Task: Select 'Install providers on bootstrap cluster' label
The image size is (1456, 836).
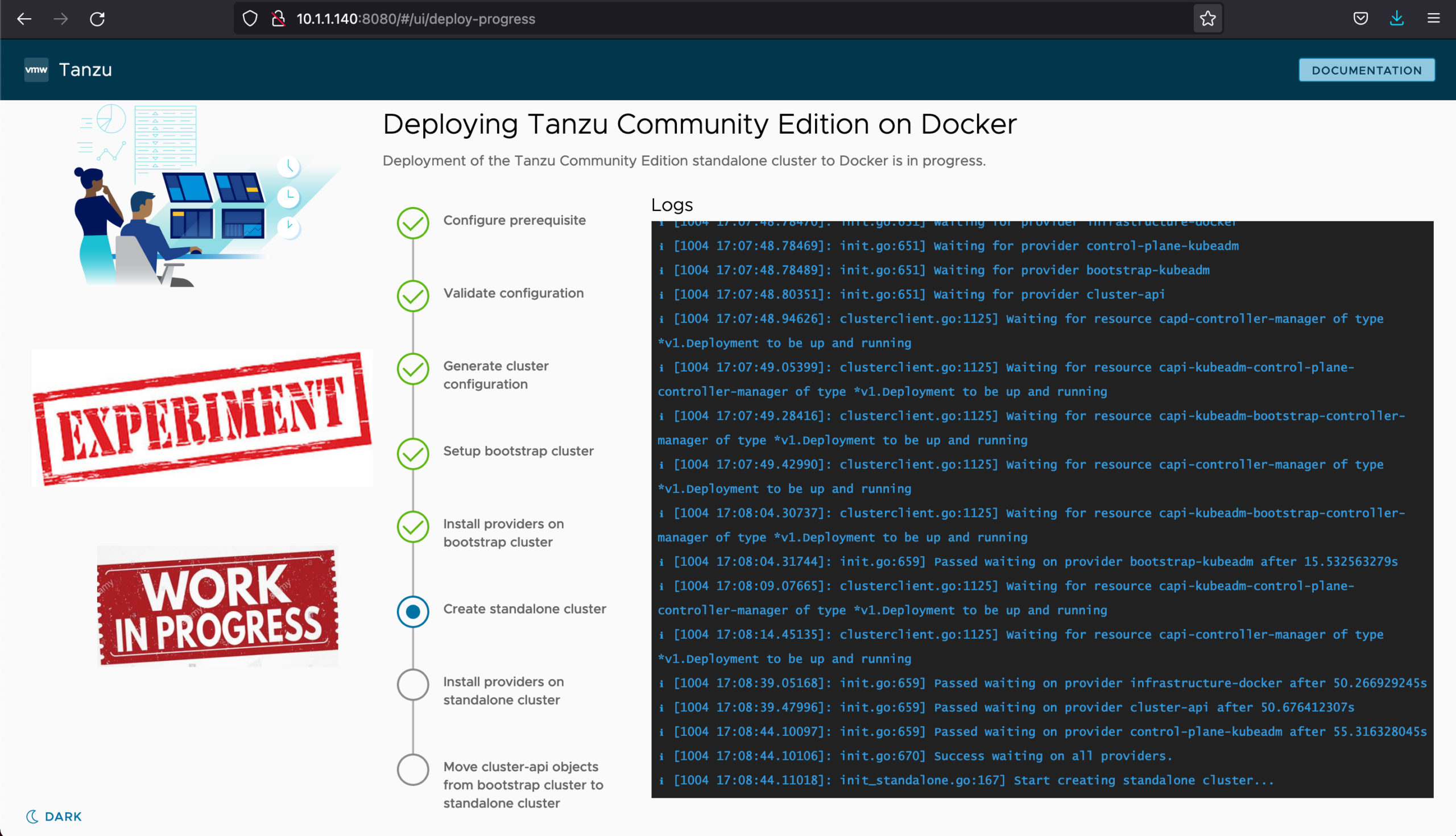Action: click(x=503, y=533)
